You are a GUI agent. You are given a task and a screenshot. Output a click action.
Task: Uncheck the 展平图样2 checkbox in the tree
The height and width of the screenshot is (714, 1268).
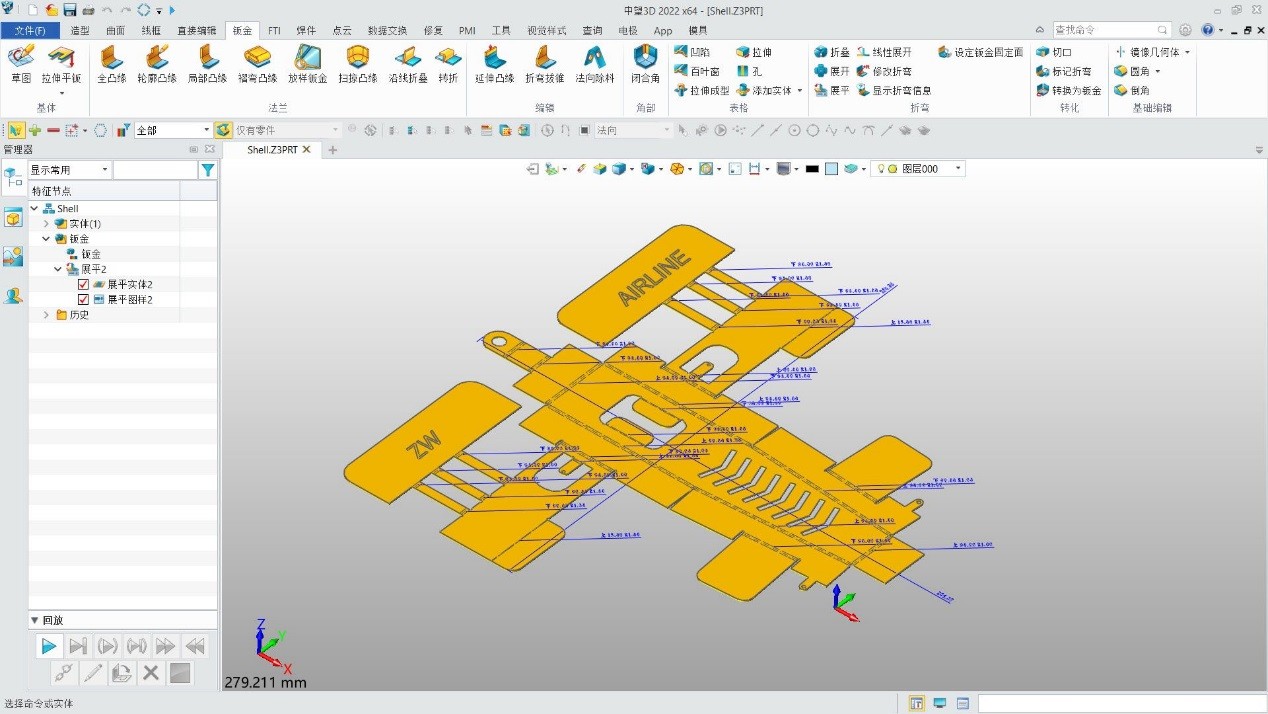(x=82, y=299)
